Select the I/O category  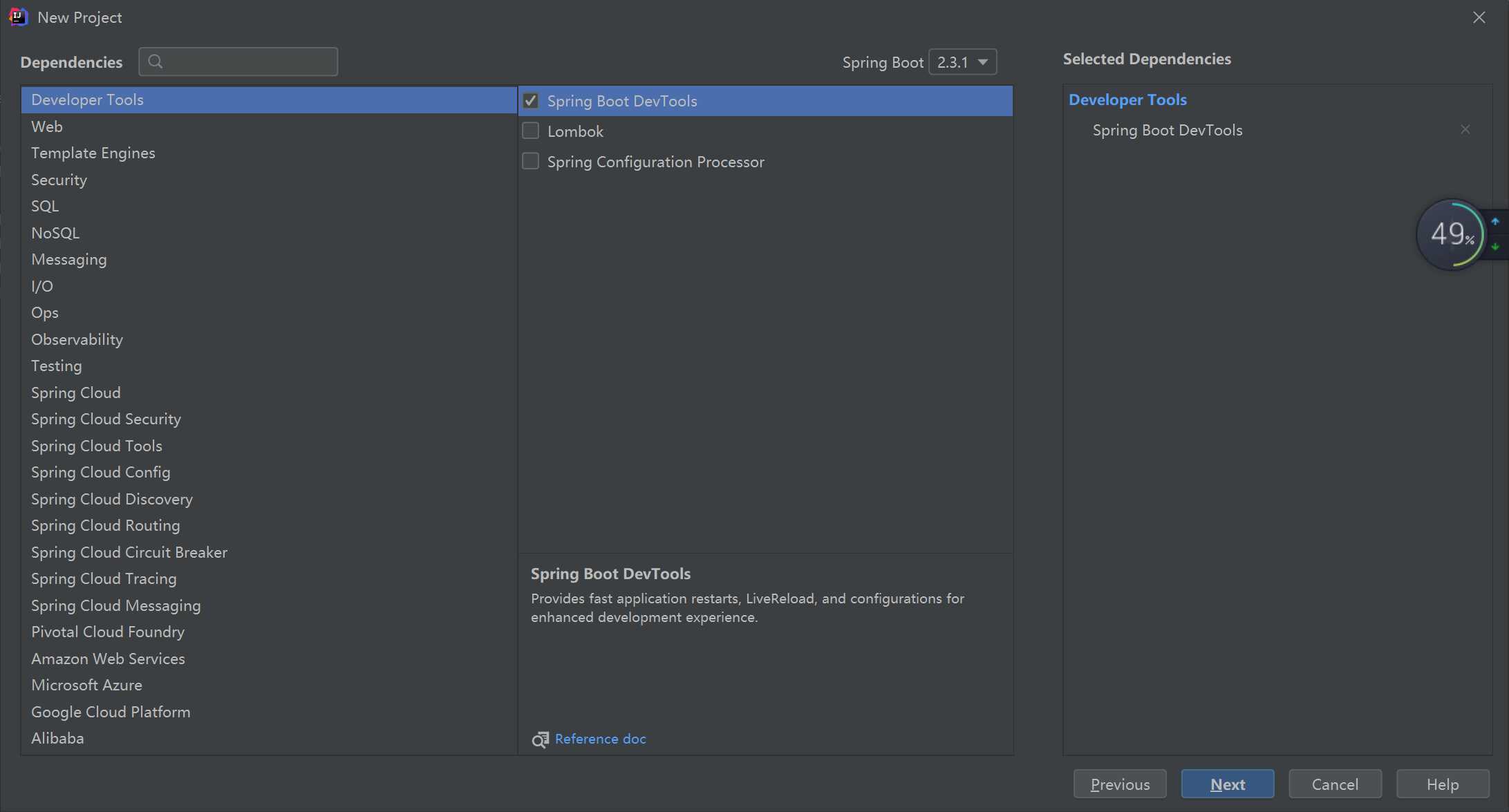pos(269,286)
